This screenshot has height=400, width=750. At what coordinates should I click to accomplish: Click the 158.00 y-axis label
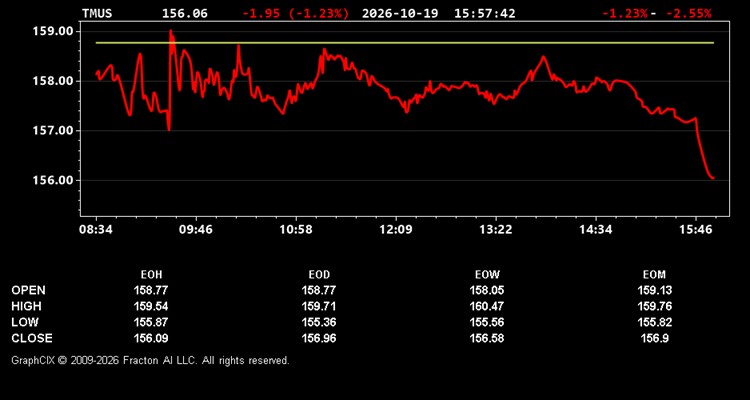click(x=53, y=81)
